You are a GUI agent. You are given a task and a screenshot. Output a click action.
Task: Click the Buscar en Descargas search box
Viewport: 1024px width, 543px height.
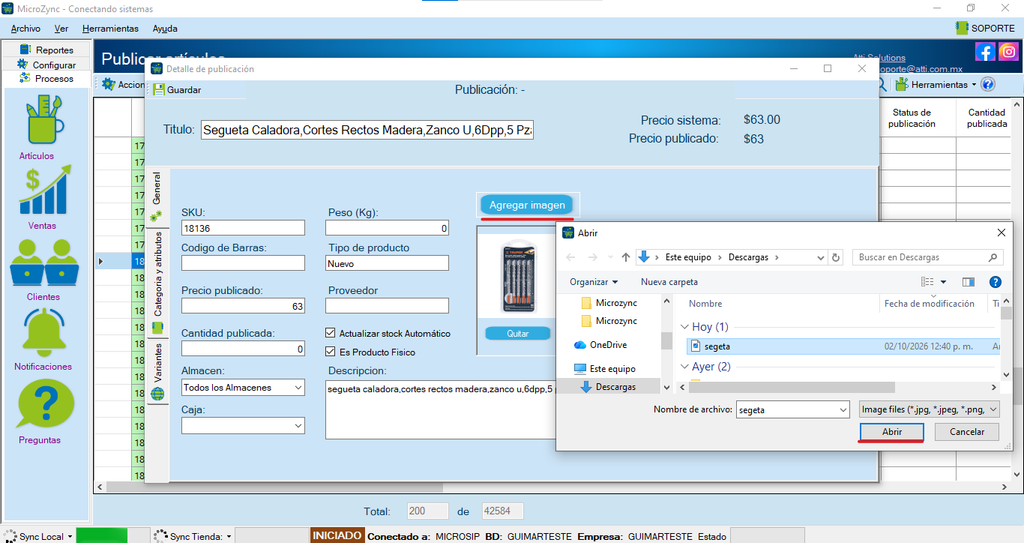[927, 257]
